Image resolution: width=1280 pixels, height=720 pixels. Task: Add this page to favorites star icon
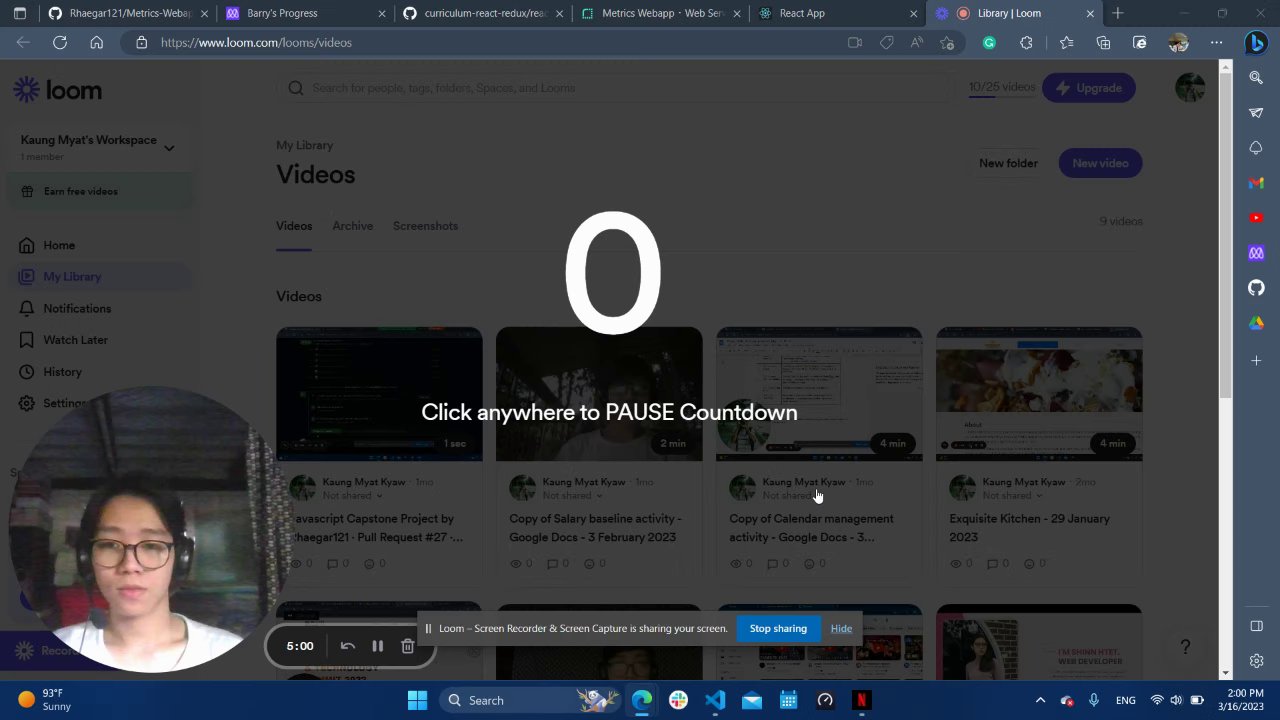947,43
